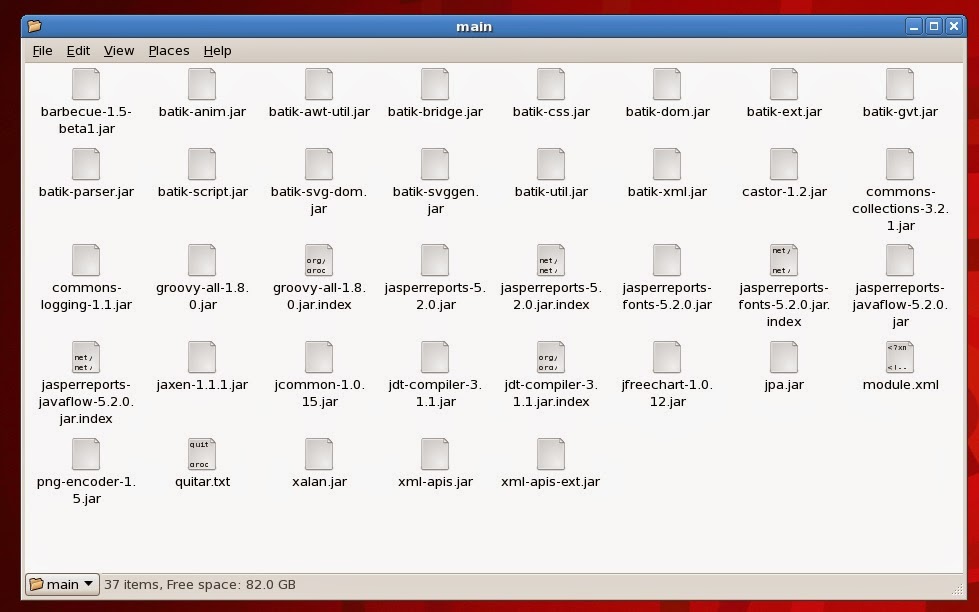Open the View menu

(119, 51)
